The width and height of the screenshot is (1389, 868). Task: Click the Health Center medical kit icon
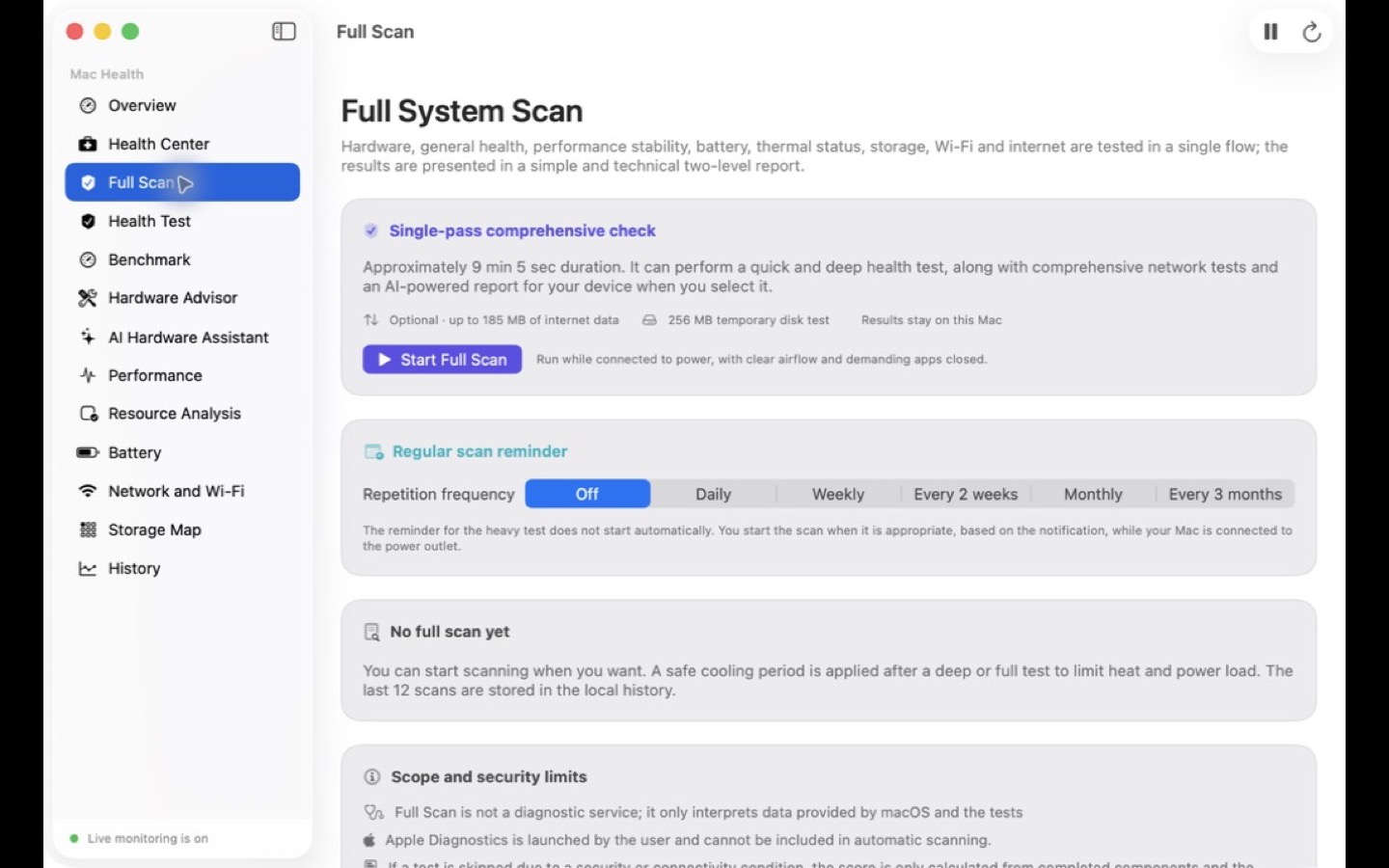(x=88, y=144)
